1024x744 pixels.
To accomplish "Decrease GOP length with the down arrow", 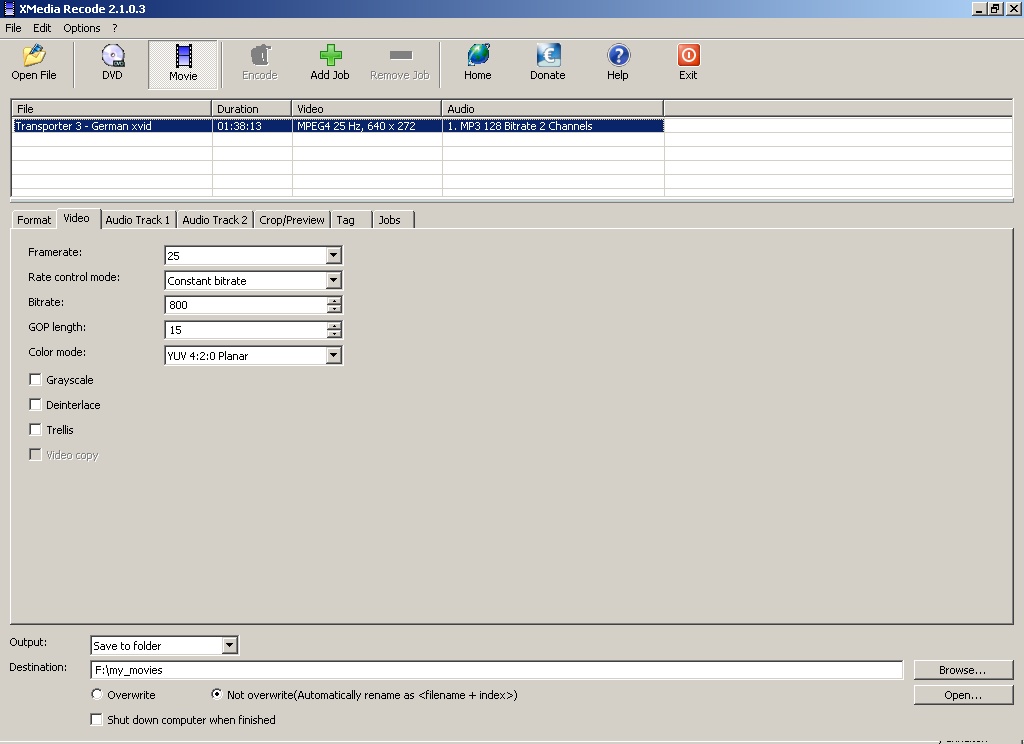I will 334,333.
